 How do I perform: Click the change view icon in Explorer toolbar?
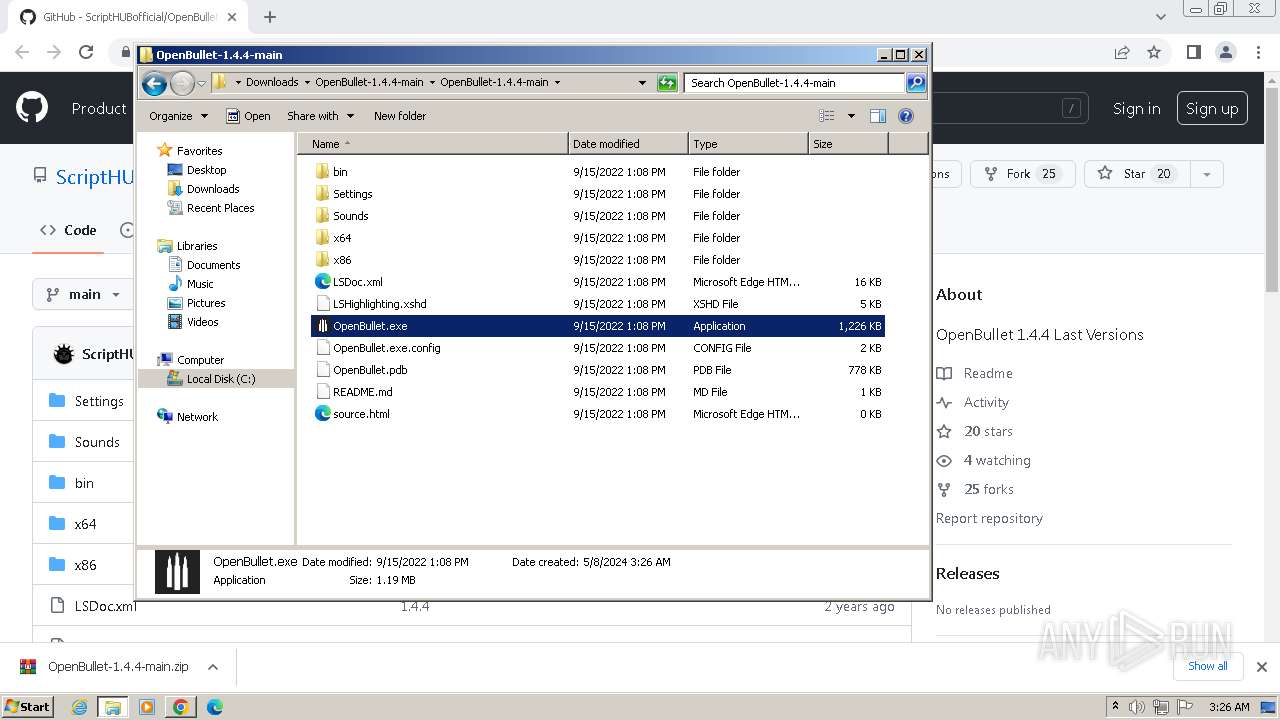pyautogui.click(x=826, y=116)
